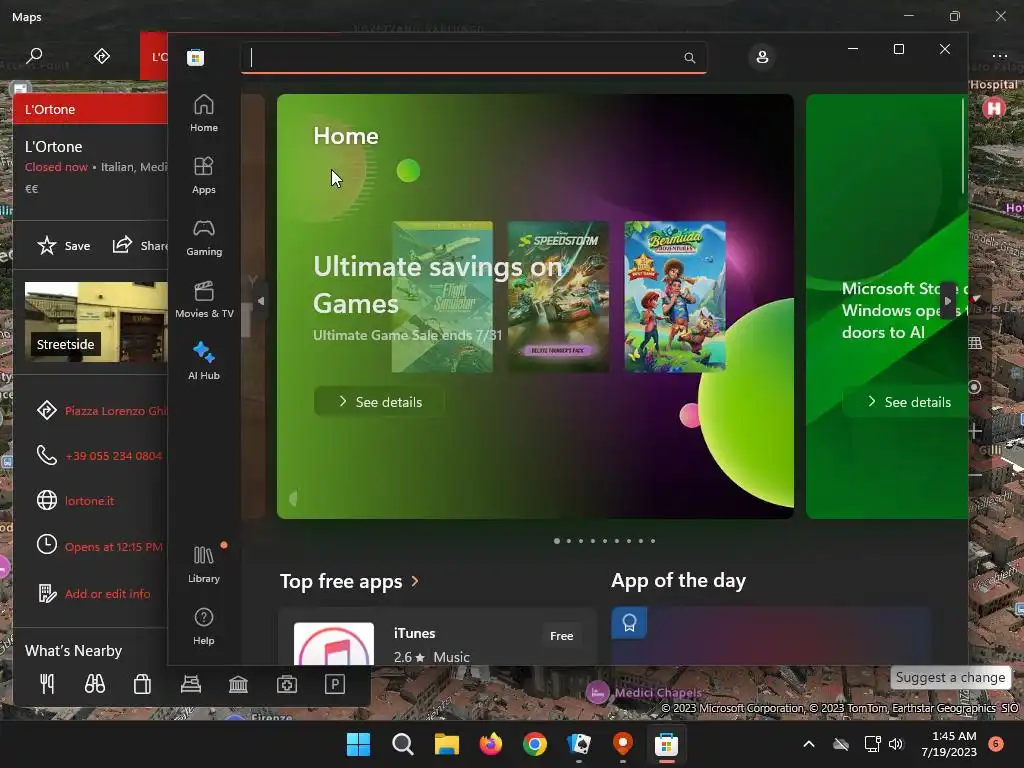Viewport: 1024px width, 768px height.
Task: Go to next banner with right arrow
Action: [948, 301]
